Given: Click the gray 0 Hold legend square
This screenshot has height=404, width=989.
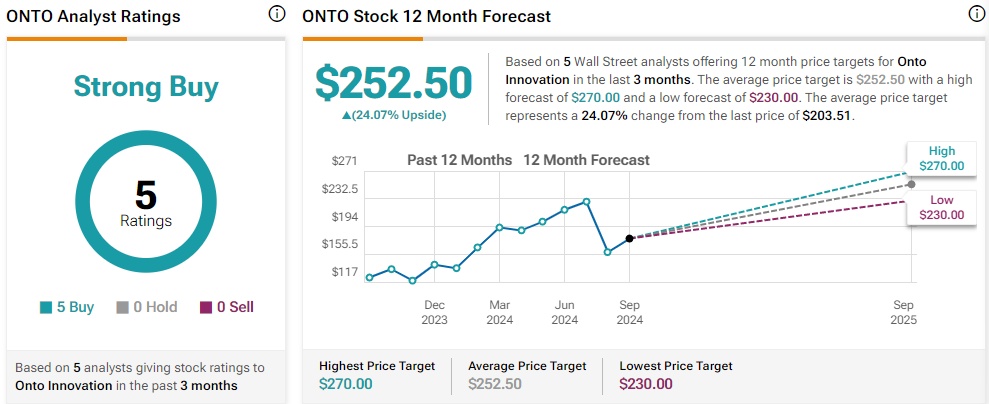Looking at the screenshot, I should coord(123,308).
